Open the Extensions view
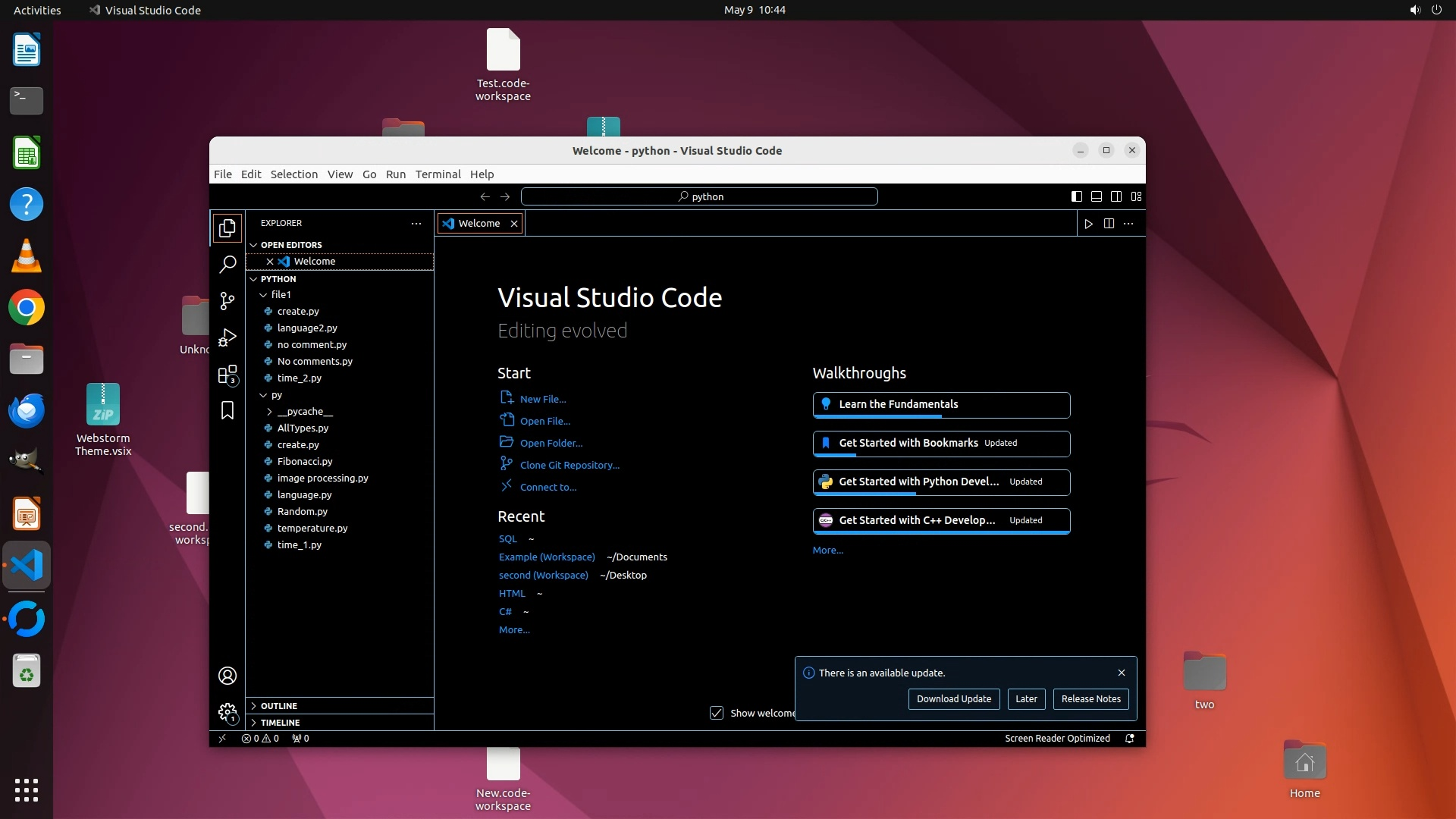Image resolution: width=1456 pixels, height=819 pixels. click(x=227, y=375)
